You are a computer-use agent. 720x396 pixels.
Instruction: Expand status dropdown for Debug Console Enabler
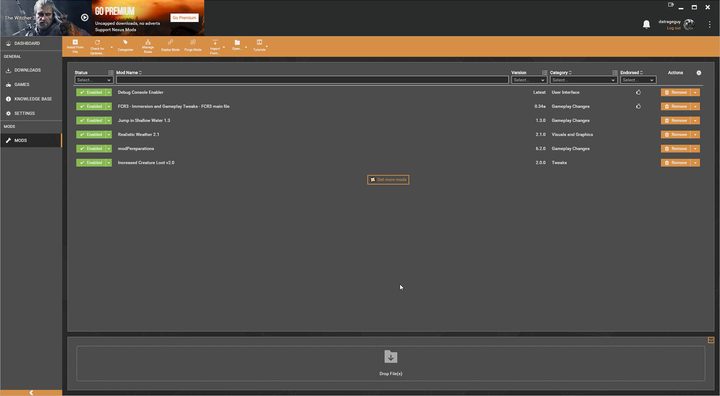point(109,92)
